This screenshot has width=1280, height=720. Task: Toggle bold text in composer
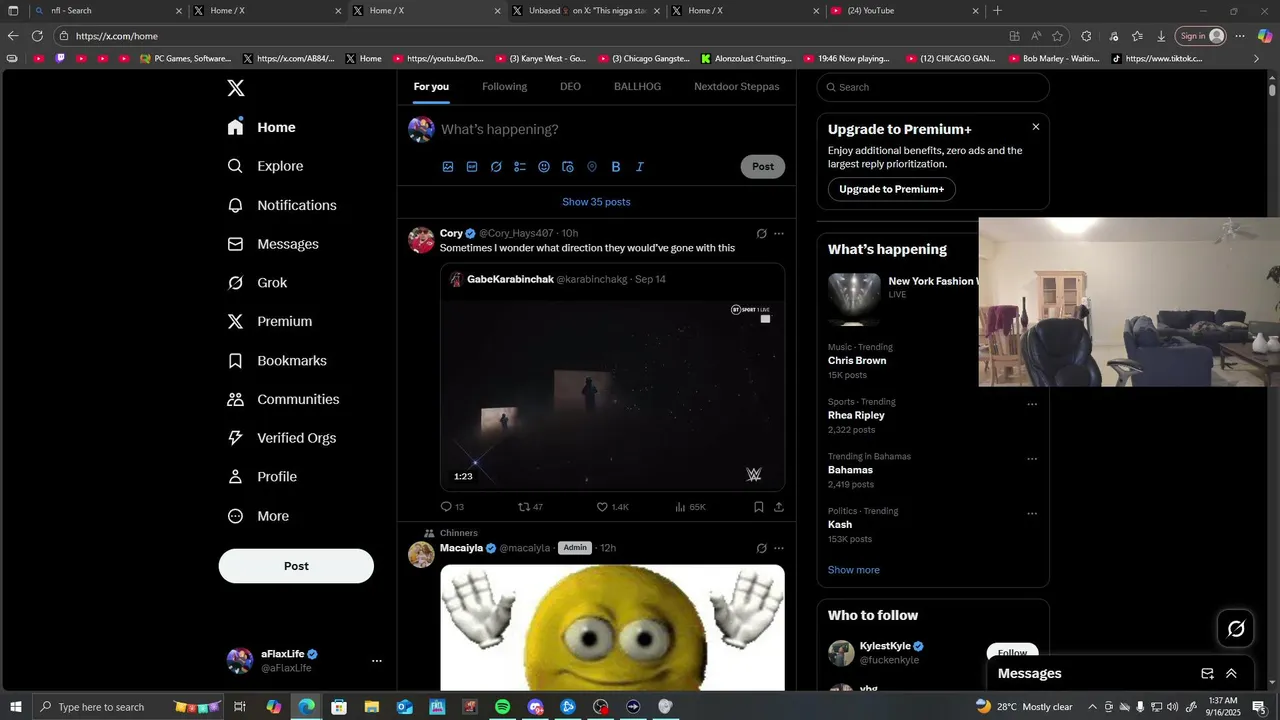coord(616,167)
